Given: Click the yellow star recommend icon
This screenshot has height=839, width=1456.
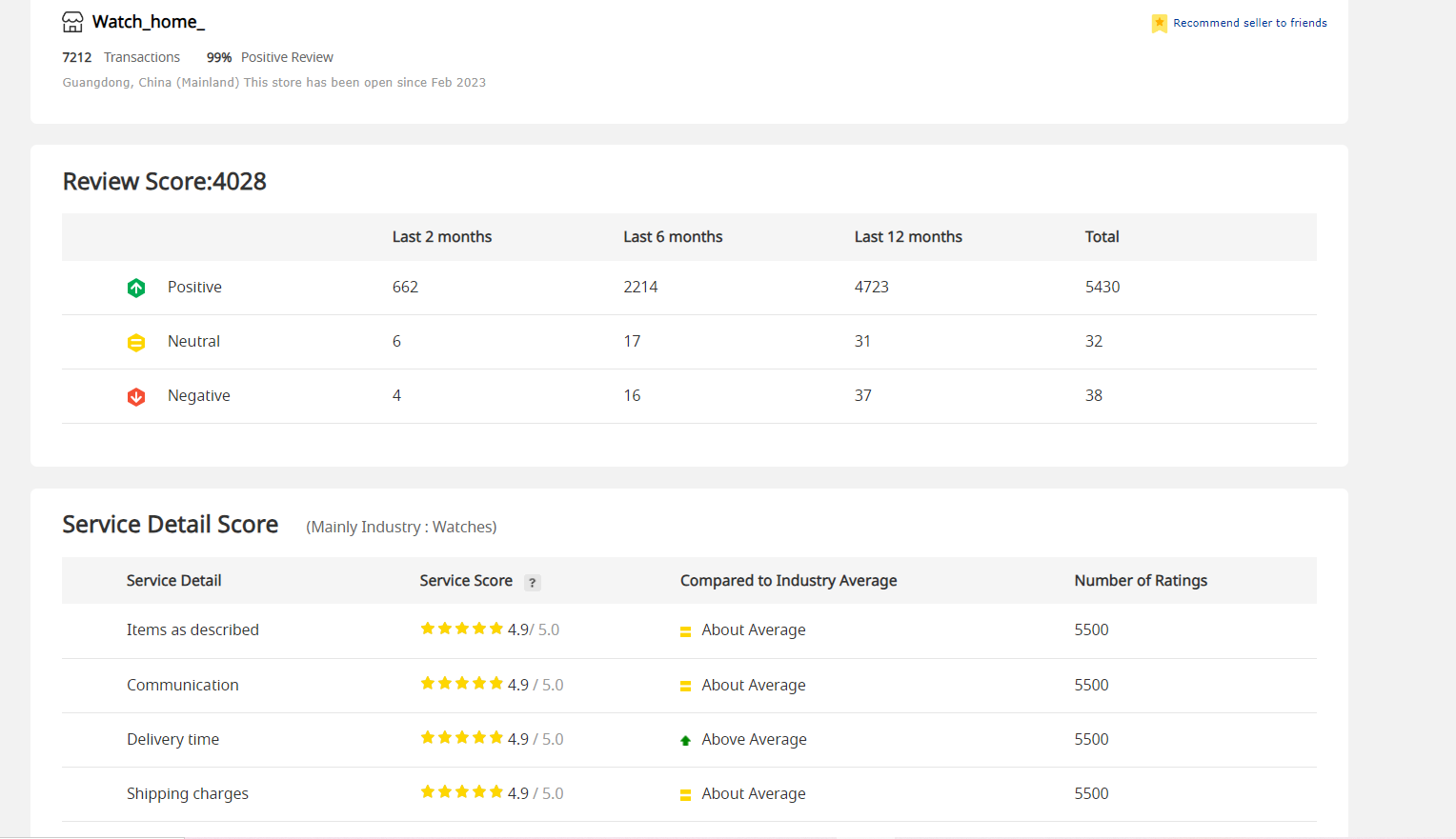Looking at the screenshot, I should click(x=1159, y=23).
